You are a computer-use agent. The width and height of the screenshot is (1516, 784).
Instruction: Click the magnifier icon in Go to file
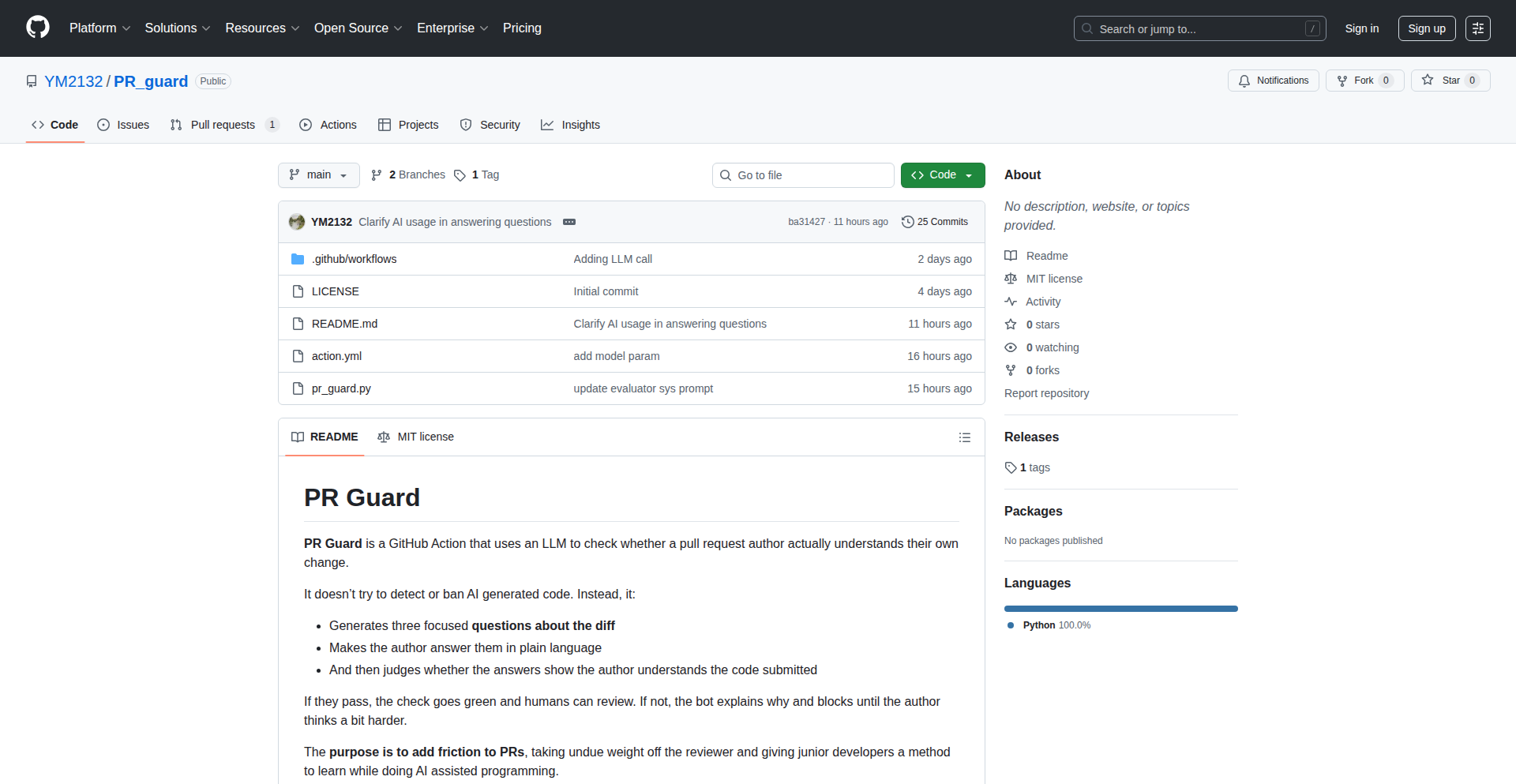(x=726, y=175)
